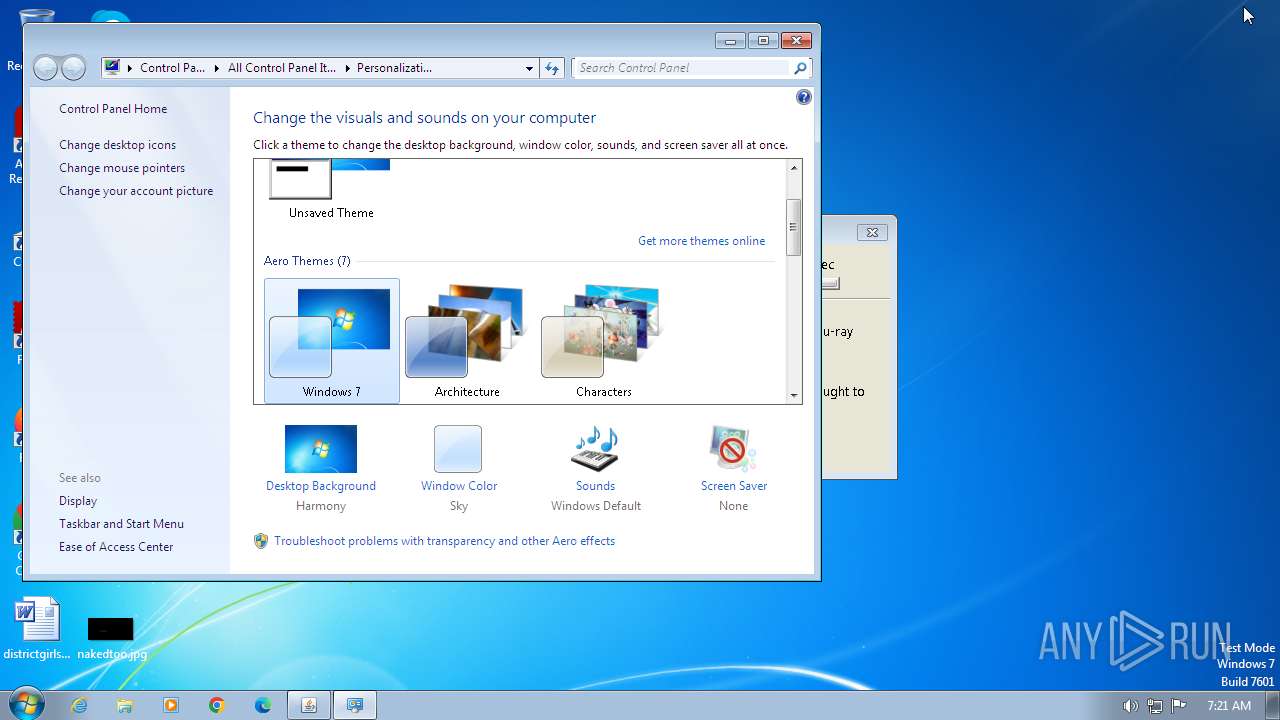The width and height of the screenshot is (1280, 720).
Task: Click the volume speaker tray icon
Action: coord(1130,705)
